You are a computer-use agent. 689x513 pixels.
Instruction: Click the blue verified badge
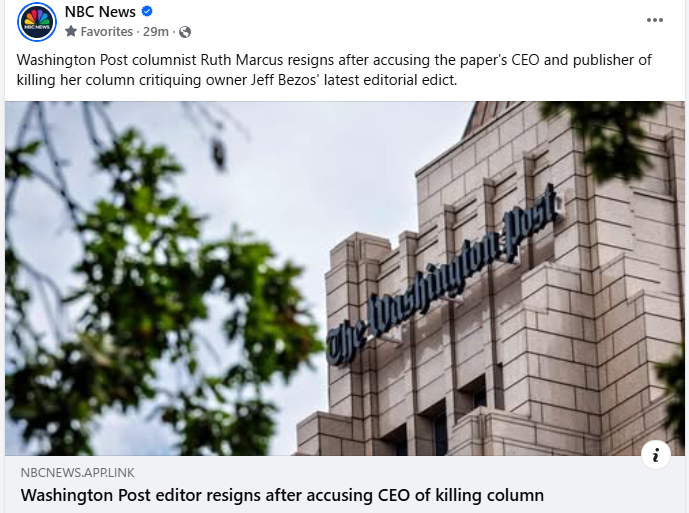[x=147, y=11]
